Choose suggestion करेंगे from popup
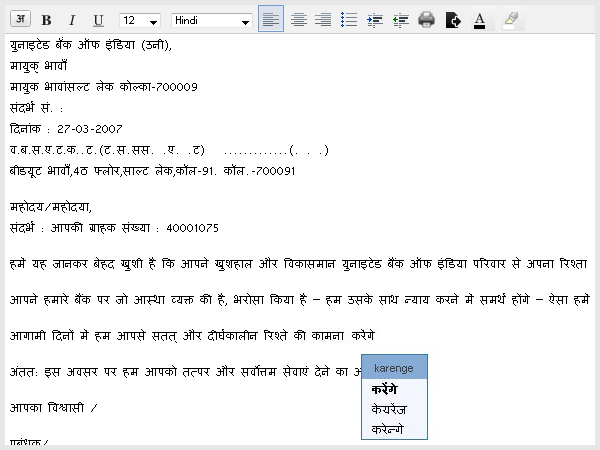 [385, 389]
